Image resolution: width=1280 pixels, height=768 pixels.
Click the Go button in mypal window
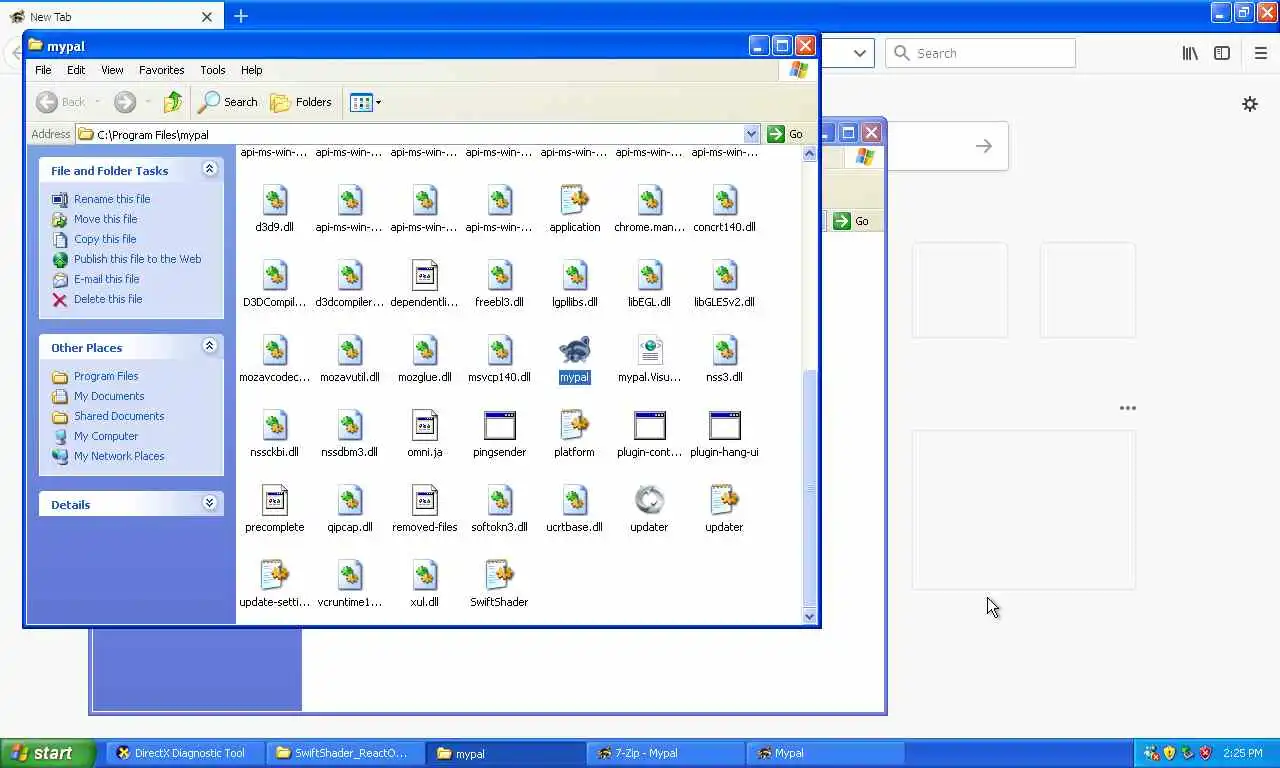[x=786, y=134]
